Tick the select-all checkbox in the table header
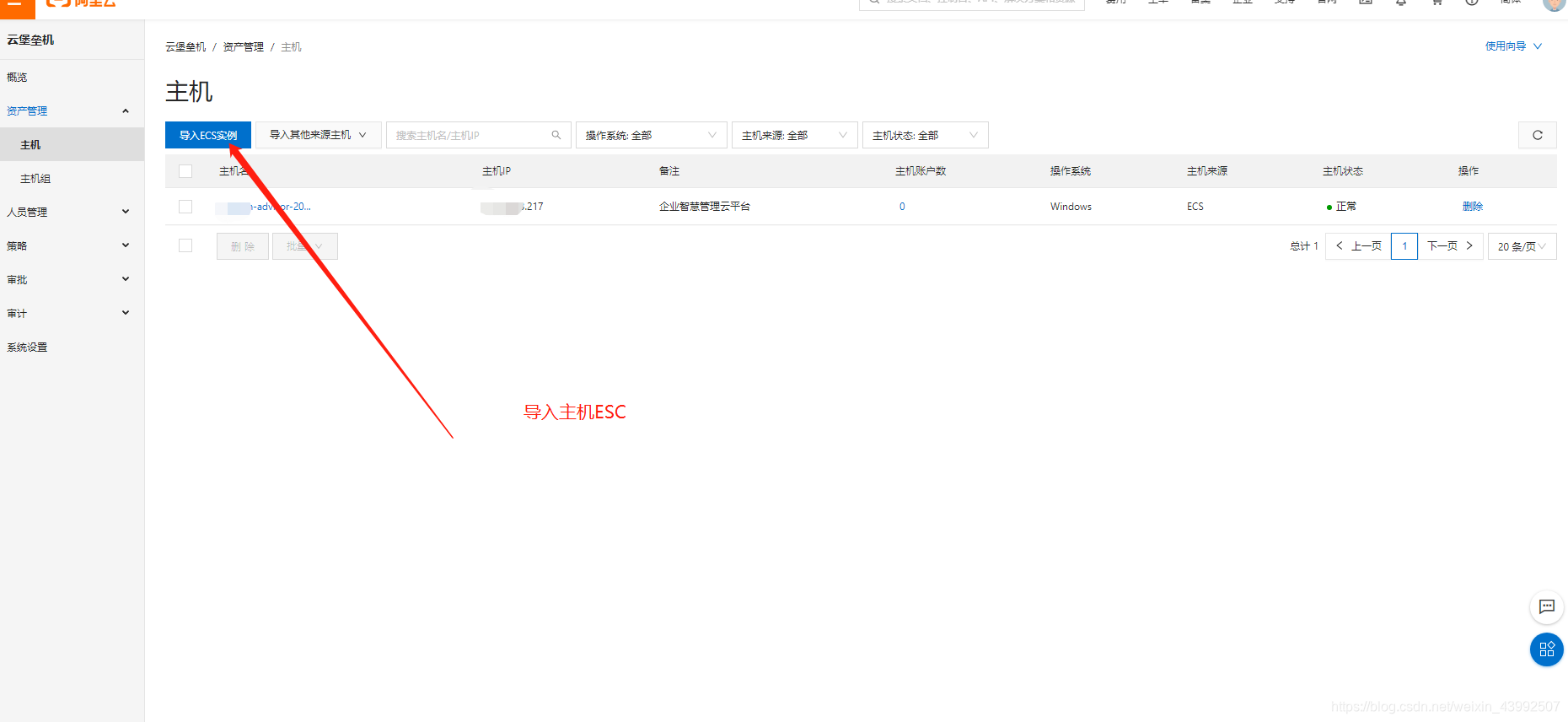The image size is (1568, 722). 185,171
